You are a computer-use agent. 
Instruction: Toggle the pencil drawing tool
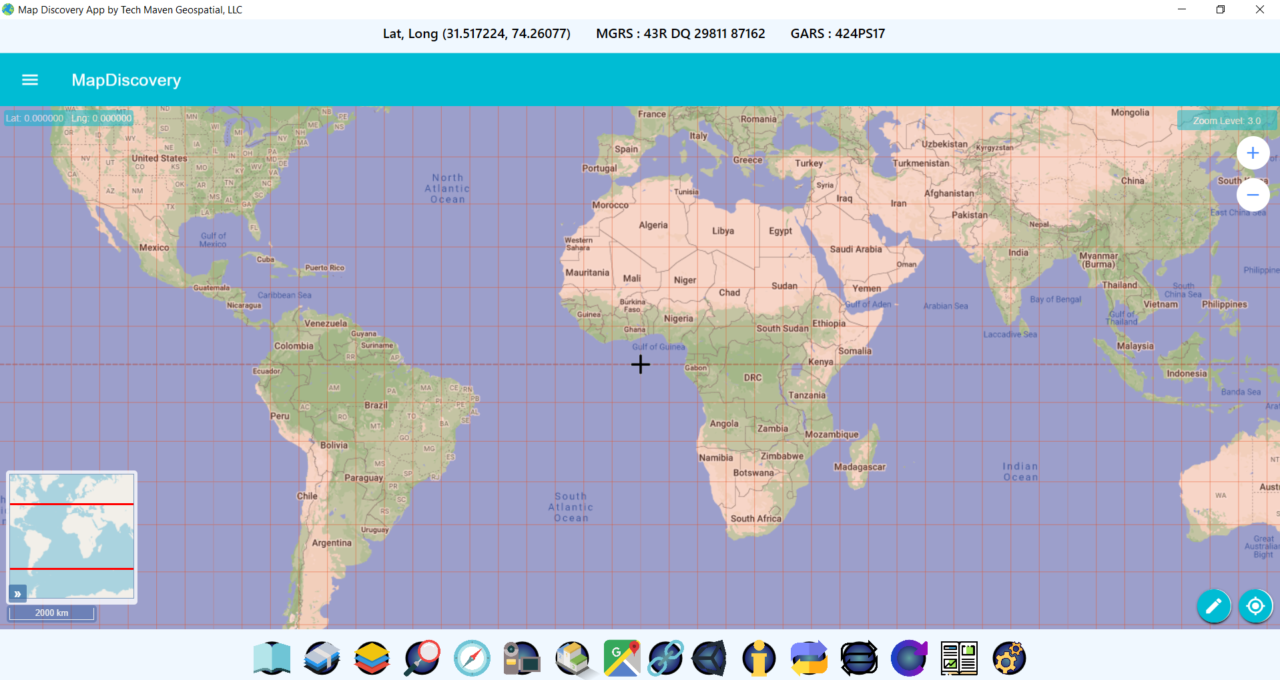pyautogui.click(x=1213, y=606)
